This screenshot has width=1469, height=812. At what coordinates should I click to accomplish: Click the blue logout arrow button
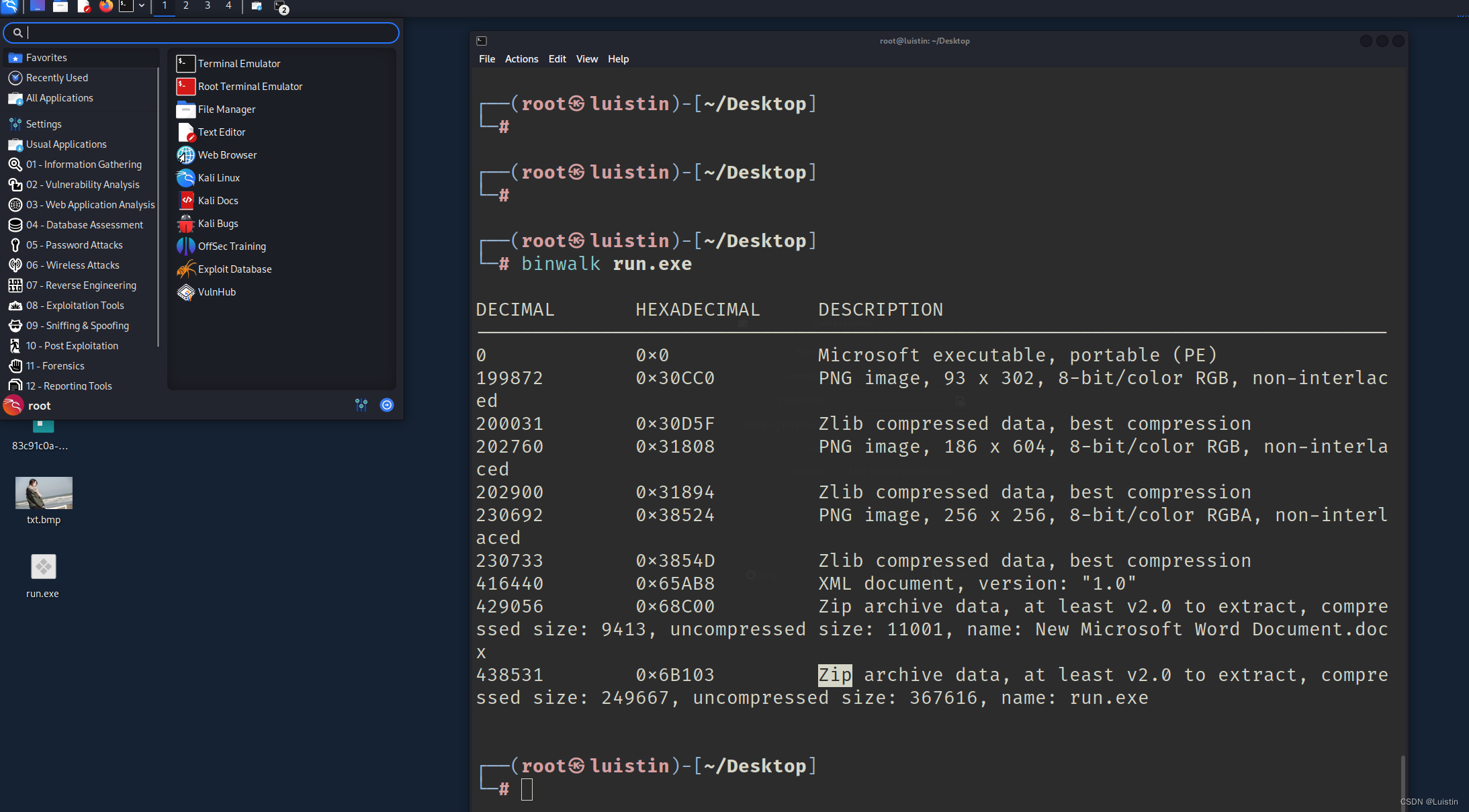pos(388,405)
